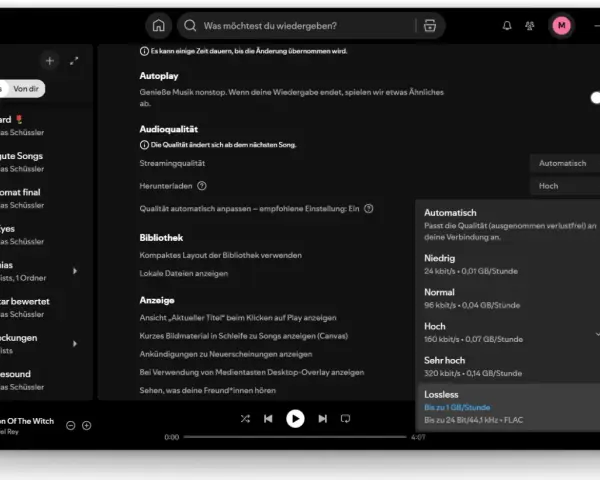Image resolution: width=600 pixels, height=480 pixels.
Task: Toggle repeat mode
Action: point(346,419)
